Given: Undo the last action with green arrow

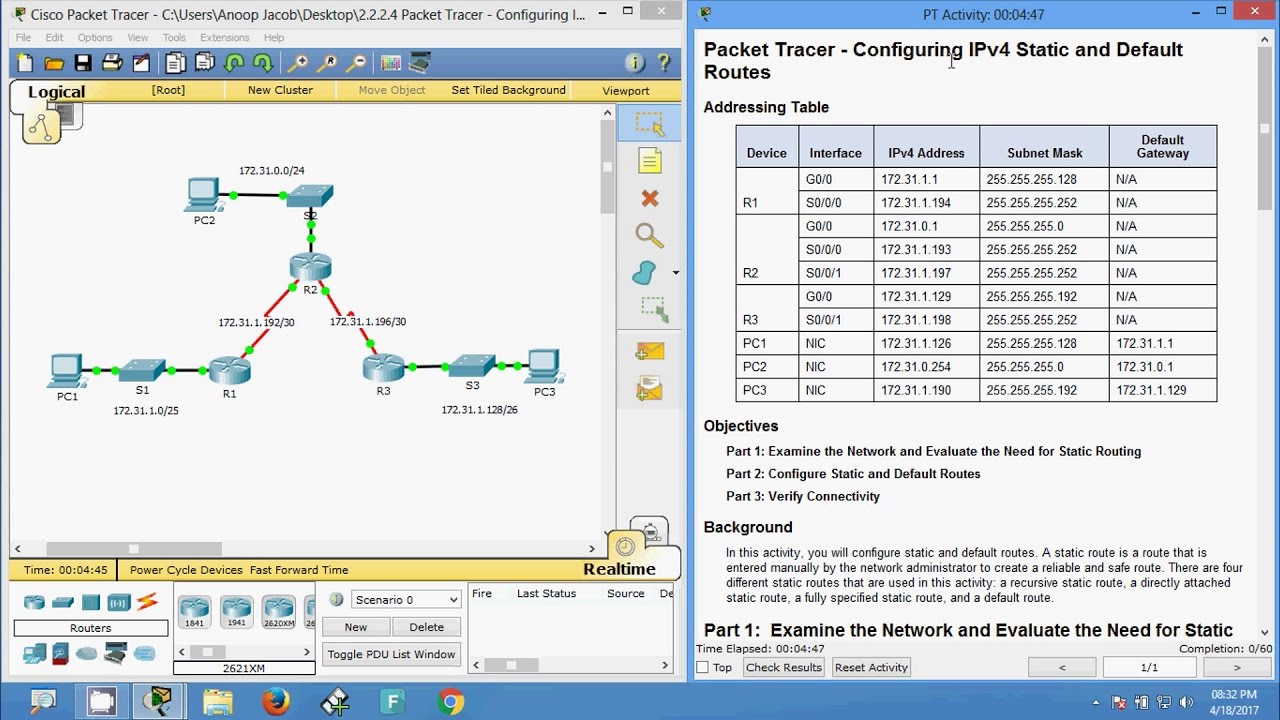Looking at the screenshot, I should pyautogui.click(x=234, y=63).
